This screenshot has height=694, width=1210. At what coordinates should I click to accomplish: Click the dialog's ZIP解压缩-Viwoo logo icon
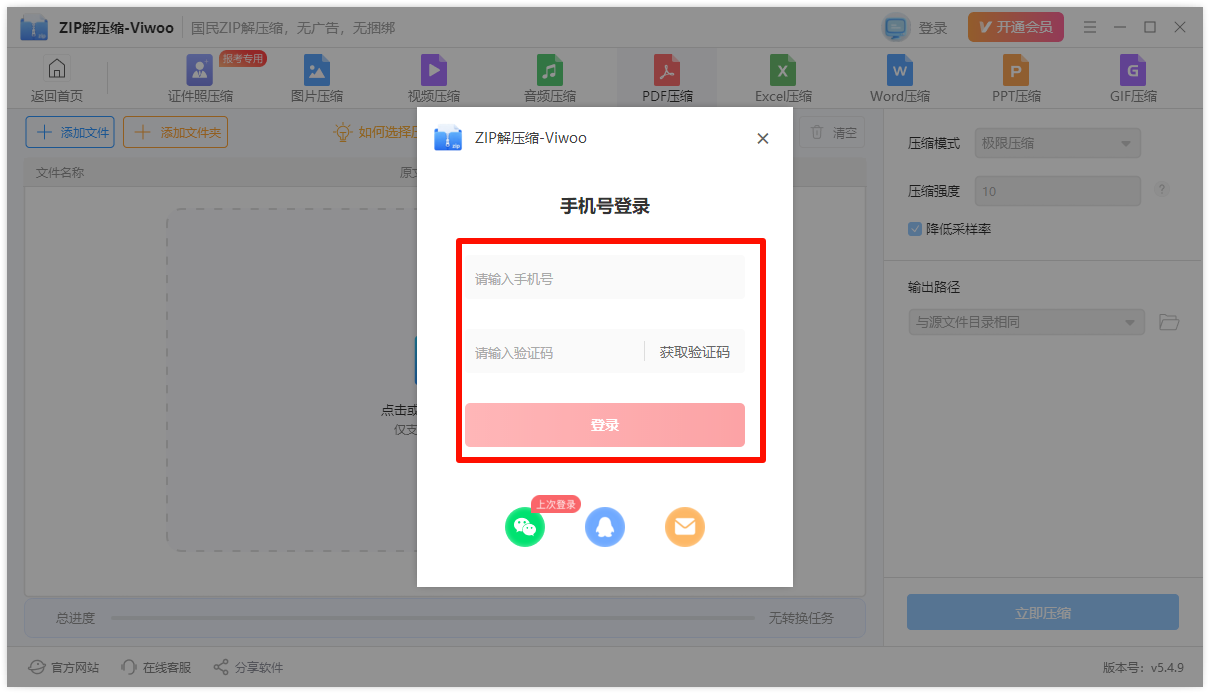[x=448, y=138]
